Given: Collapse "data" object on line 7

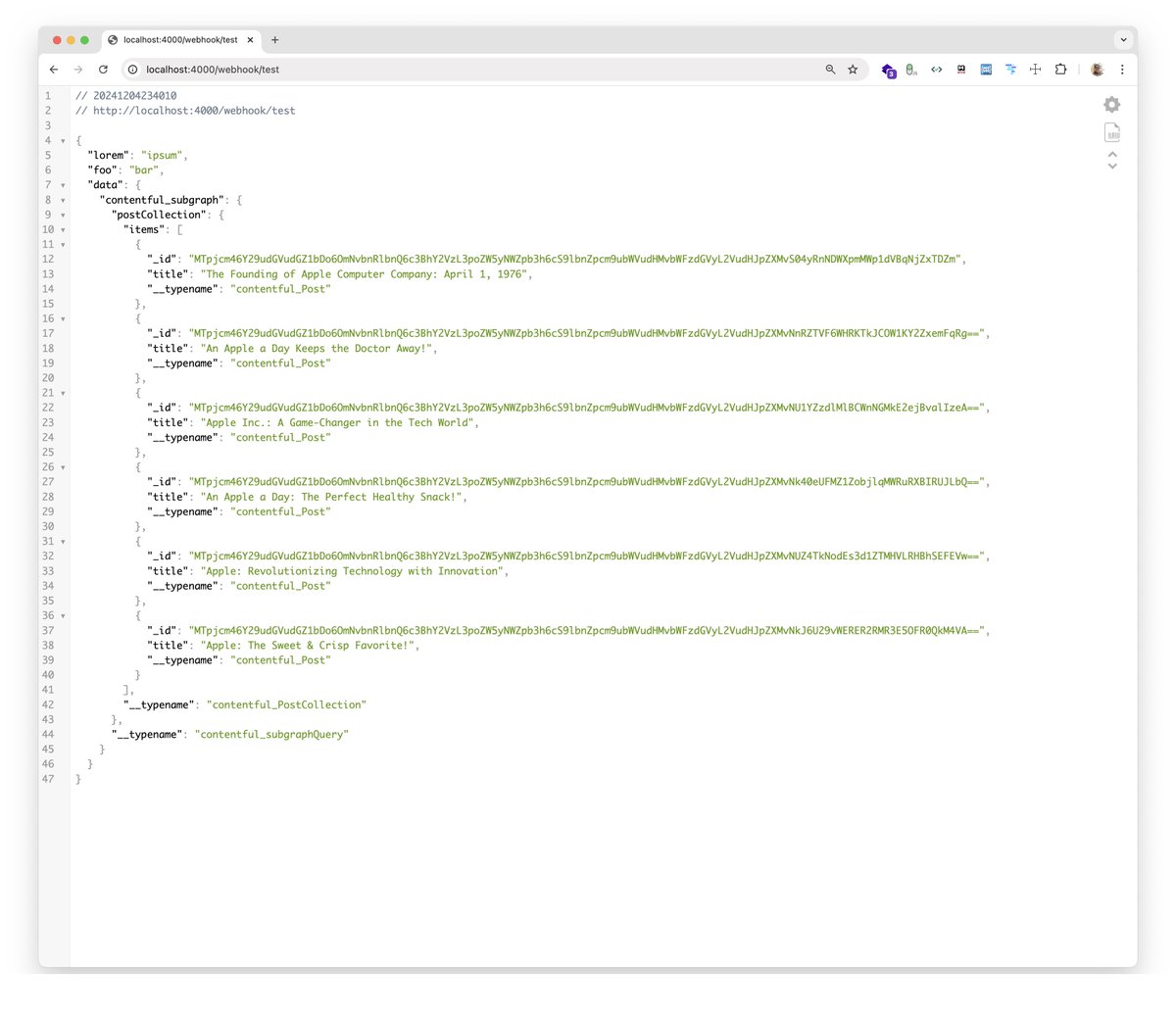Looking at the screenshot, I should [64, 185].
